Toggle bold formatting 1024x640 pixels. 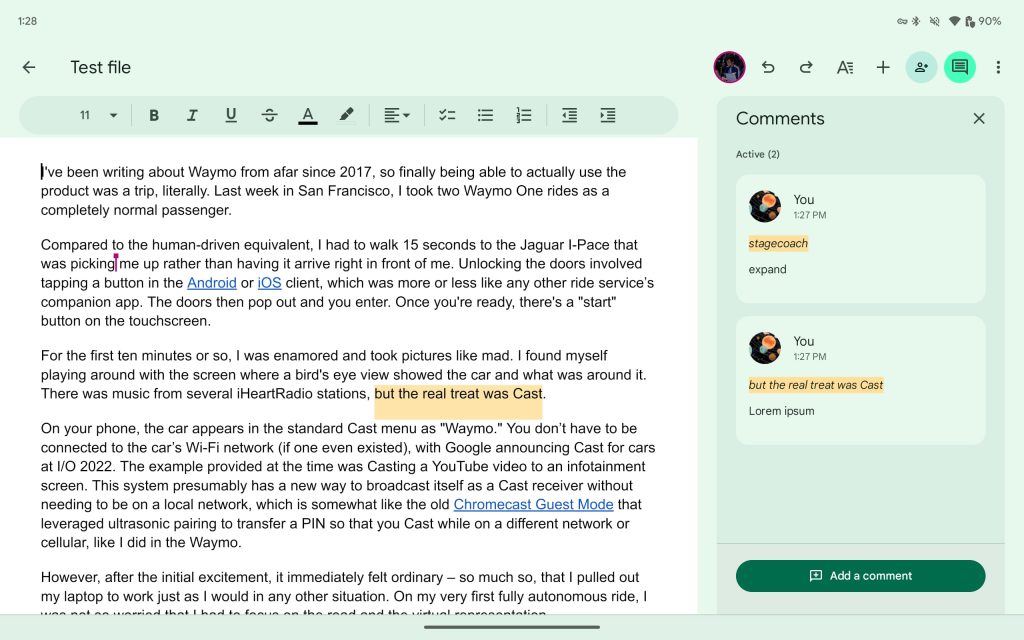(x=154, y=115)
